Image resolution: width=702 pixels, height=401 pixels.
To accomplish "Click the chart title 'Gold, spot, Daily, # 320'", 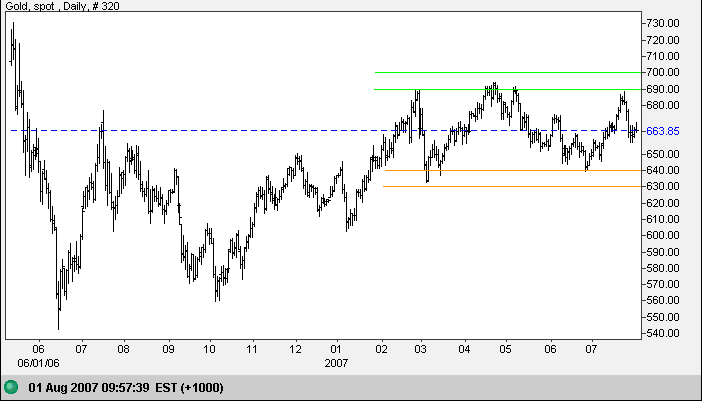I will 63,6.
